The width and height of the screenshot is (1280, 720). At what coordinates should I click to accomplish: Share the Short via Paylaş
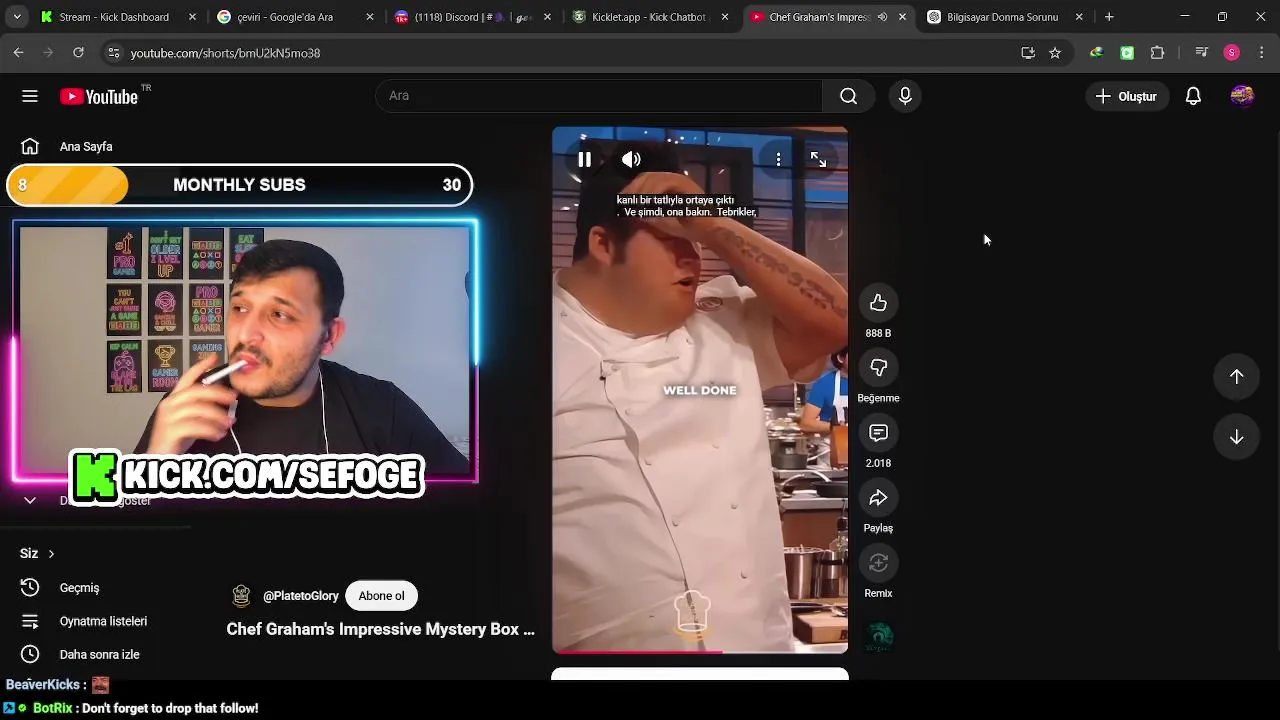[x=878, y=498]
